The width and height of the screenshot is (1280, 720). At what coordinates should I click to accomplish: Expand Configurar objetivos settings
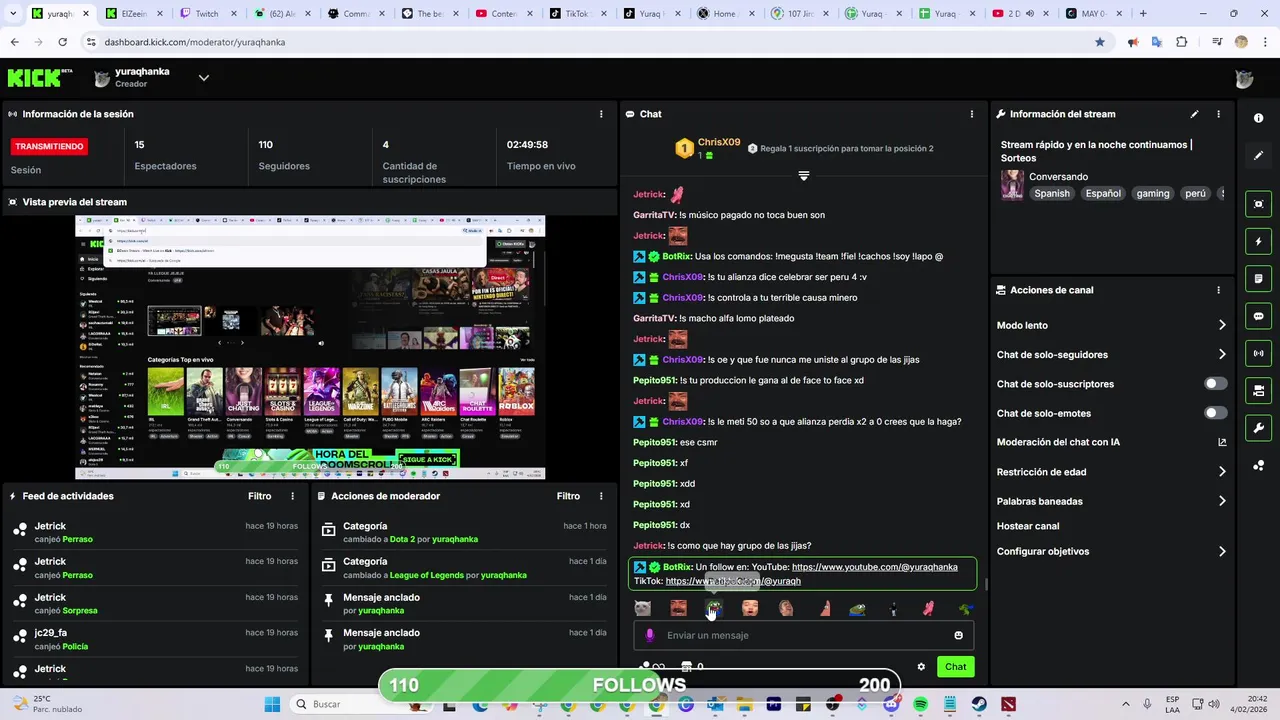point(1222,551)
